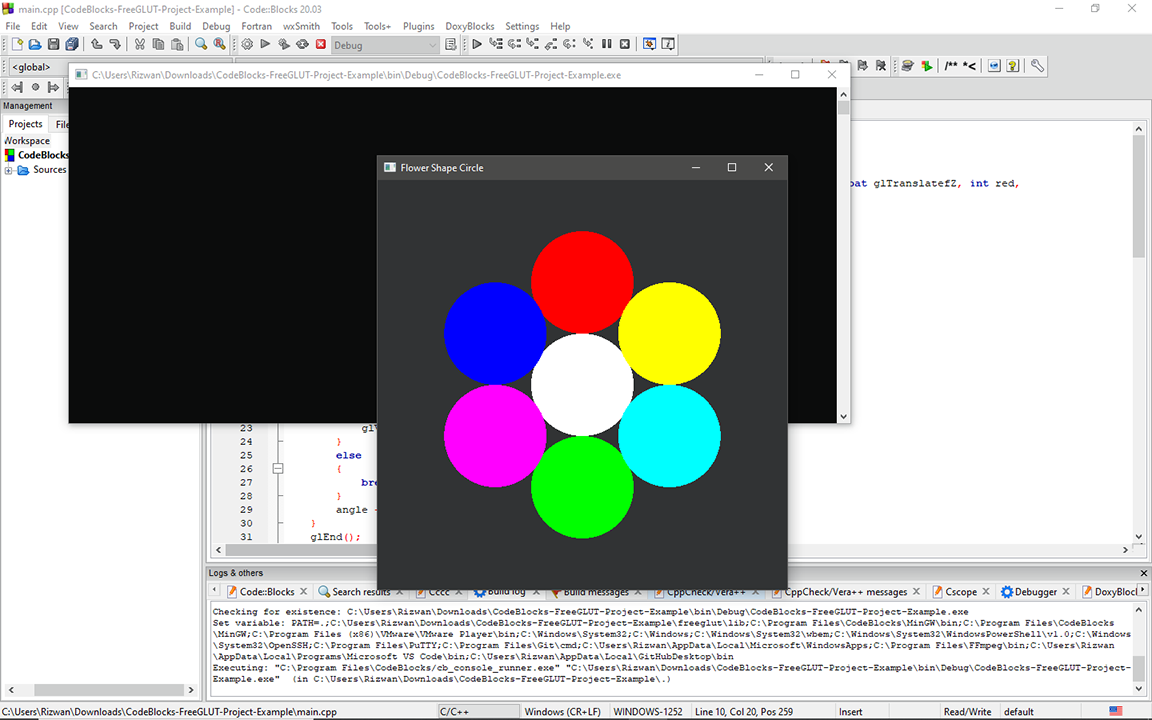Click the Cut scissors icon
The width and height of the screenshot is (1152, 720).
click(x=140, y=44)
